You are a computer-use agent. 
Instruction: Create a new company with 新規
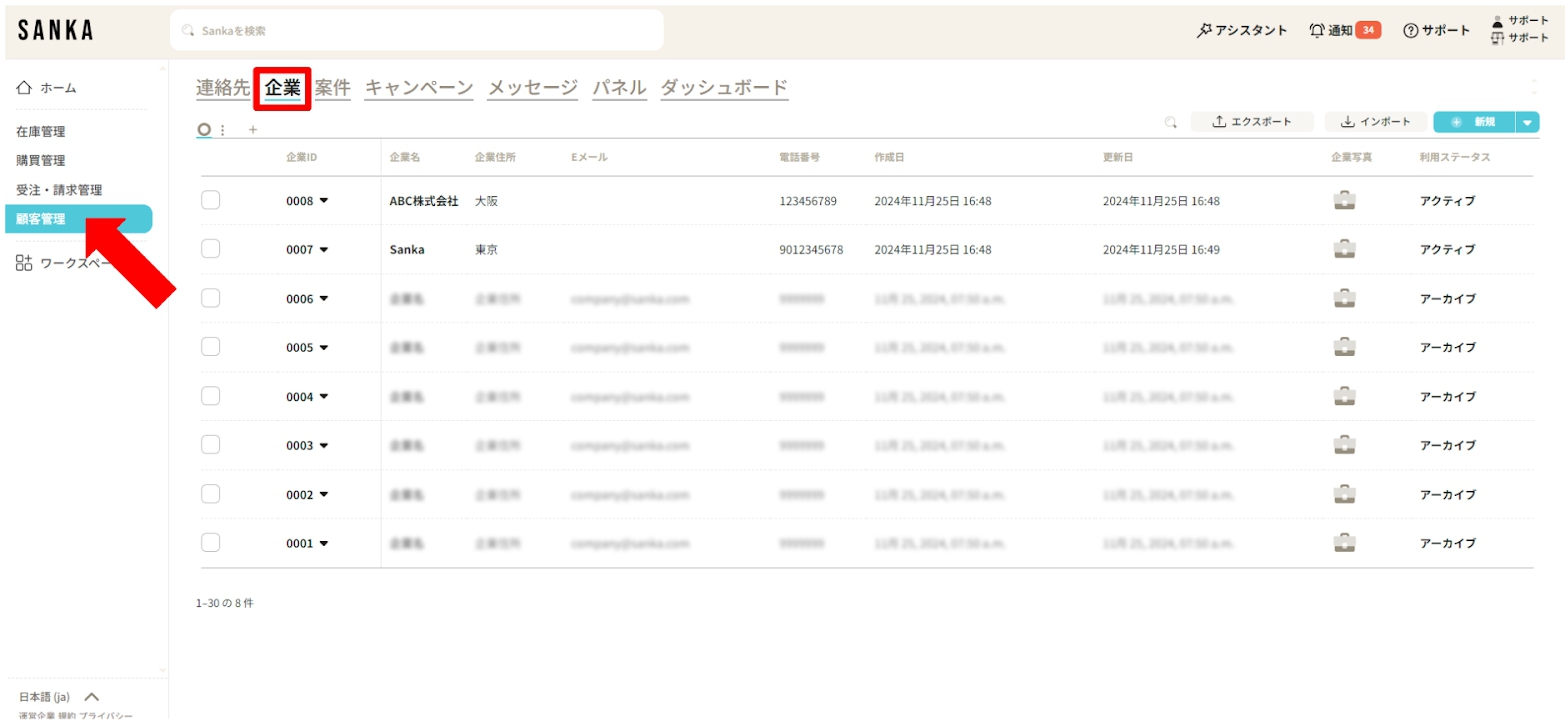pos(1474,122)
